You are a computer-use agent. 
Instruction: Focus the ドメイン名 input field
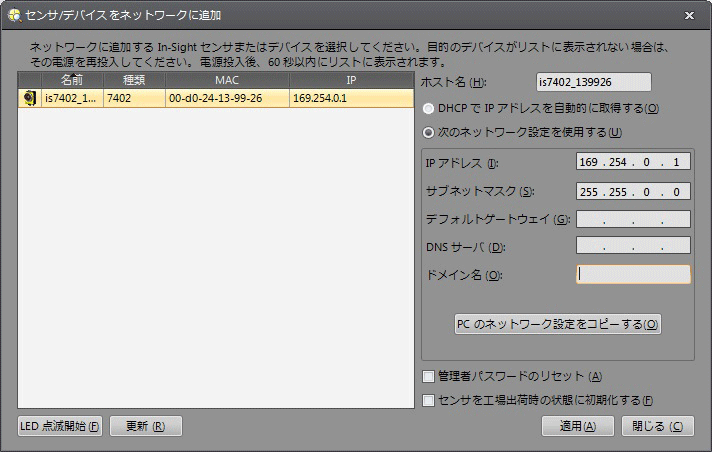(633, 274)
